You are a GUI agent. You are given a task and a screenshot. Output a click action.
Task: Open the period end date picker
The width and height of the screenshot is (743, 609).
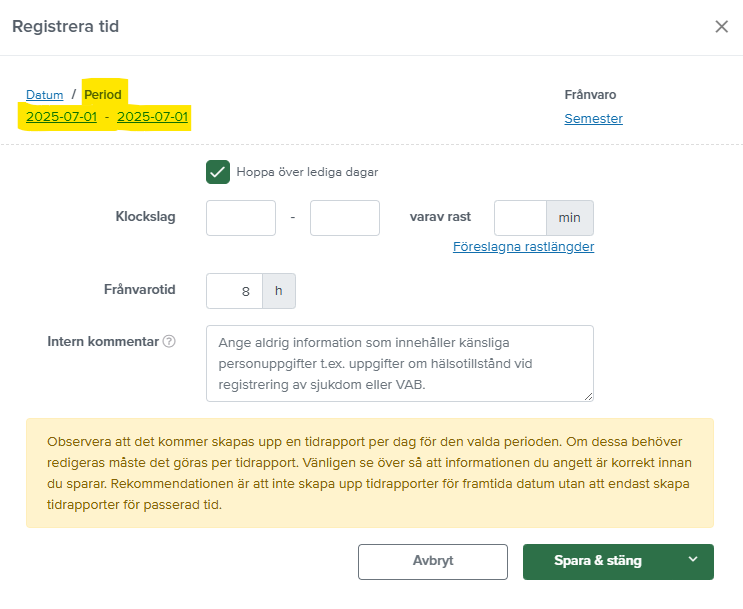pos(152,117)
